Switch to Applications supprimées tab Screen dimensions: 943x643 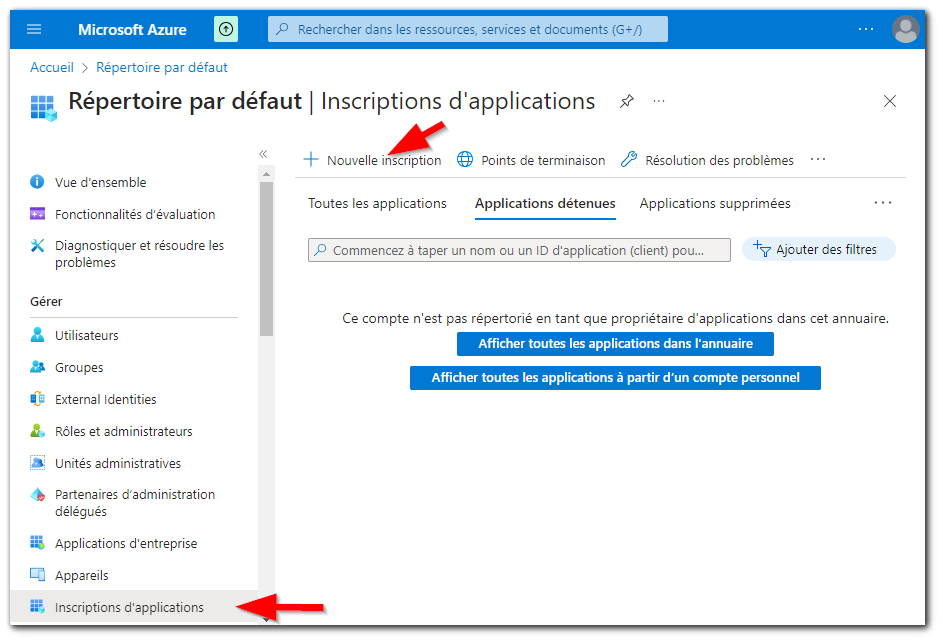coord(715,203)
